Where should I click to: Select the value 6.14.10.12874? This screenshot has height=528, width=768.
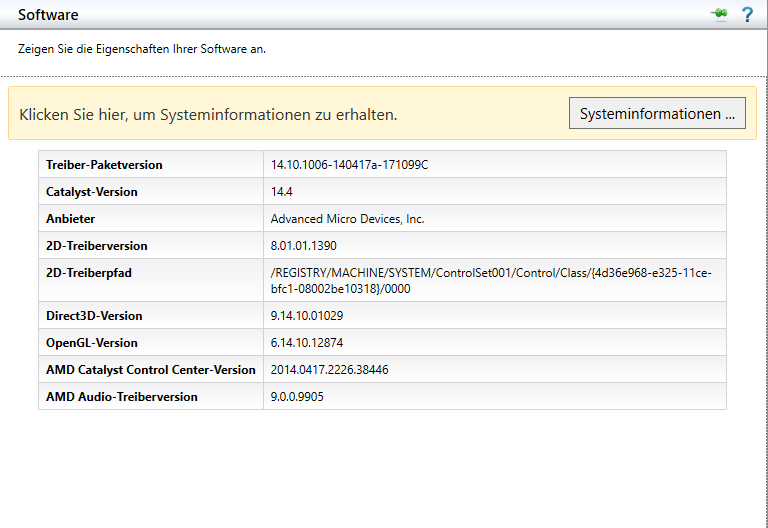[307, 342]
